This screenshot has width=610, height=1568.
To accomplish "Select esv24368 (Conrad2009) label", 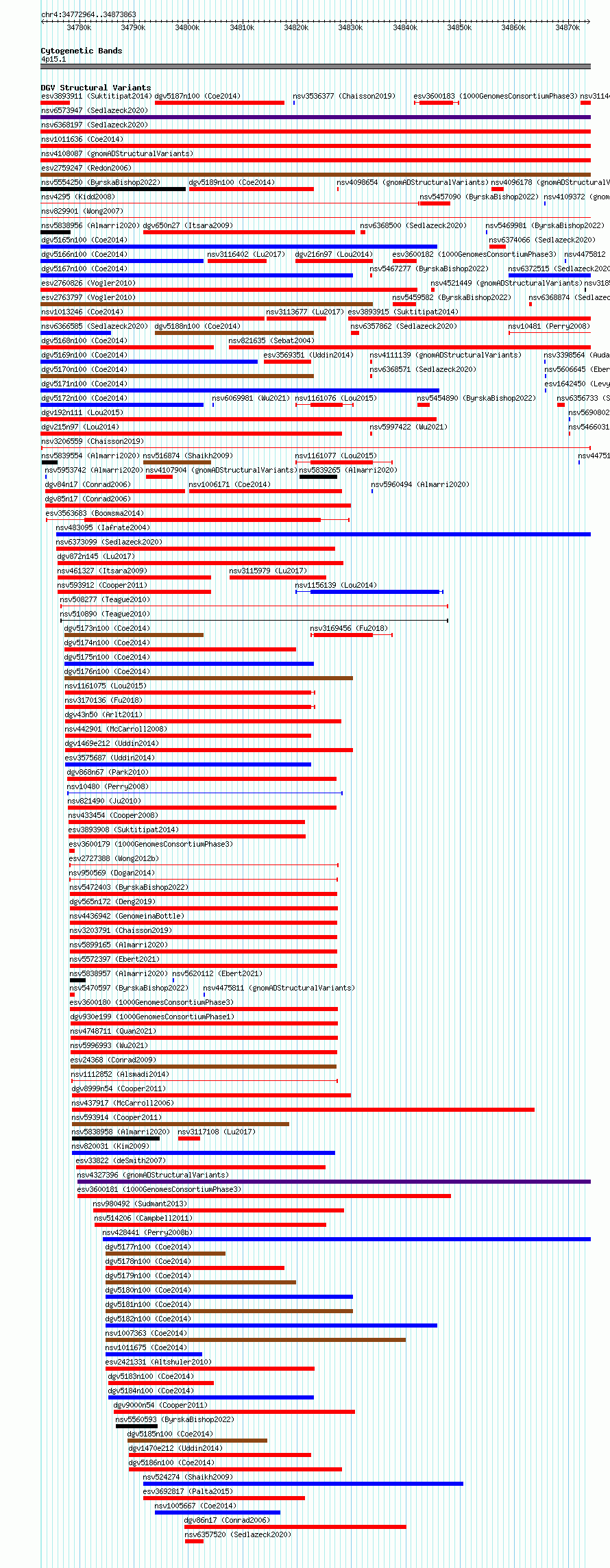I will pos(113,1060).
